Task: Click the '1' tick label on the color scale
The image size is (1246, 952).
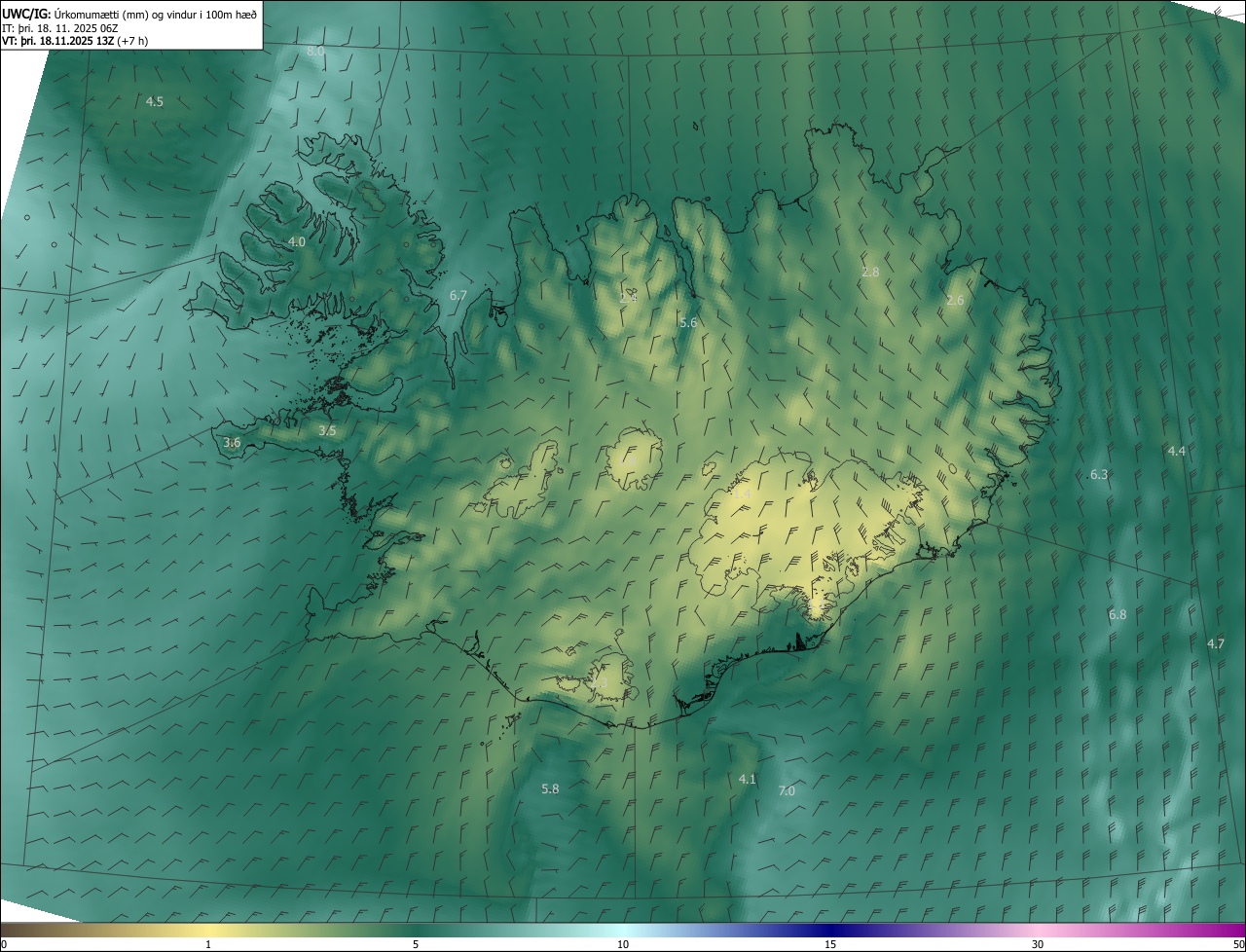Action: coord(208,944)
